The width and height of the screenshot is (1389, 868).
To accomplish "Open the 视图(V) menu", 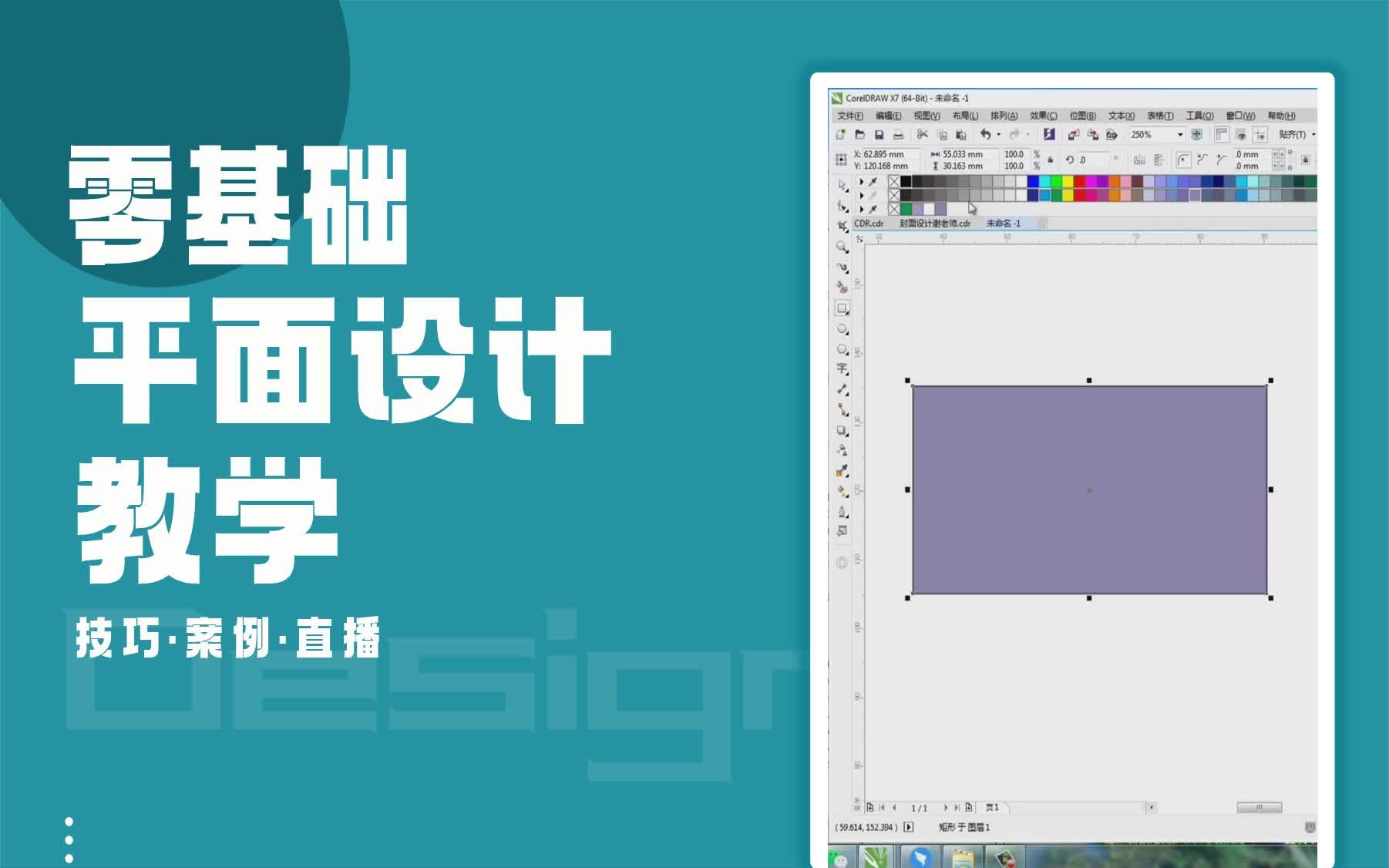I will tap(927, 116).
